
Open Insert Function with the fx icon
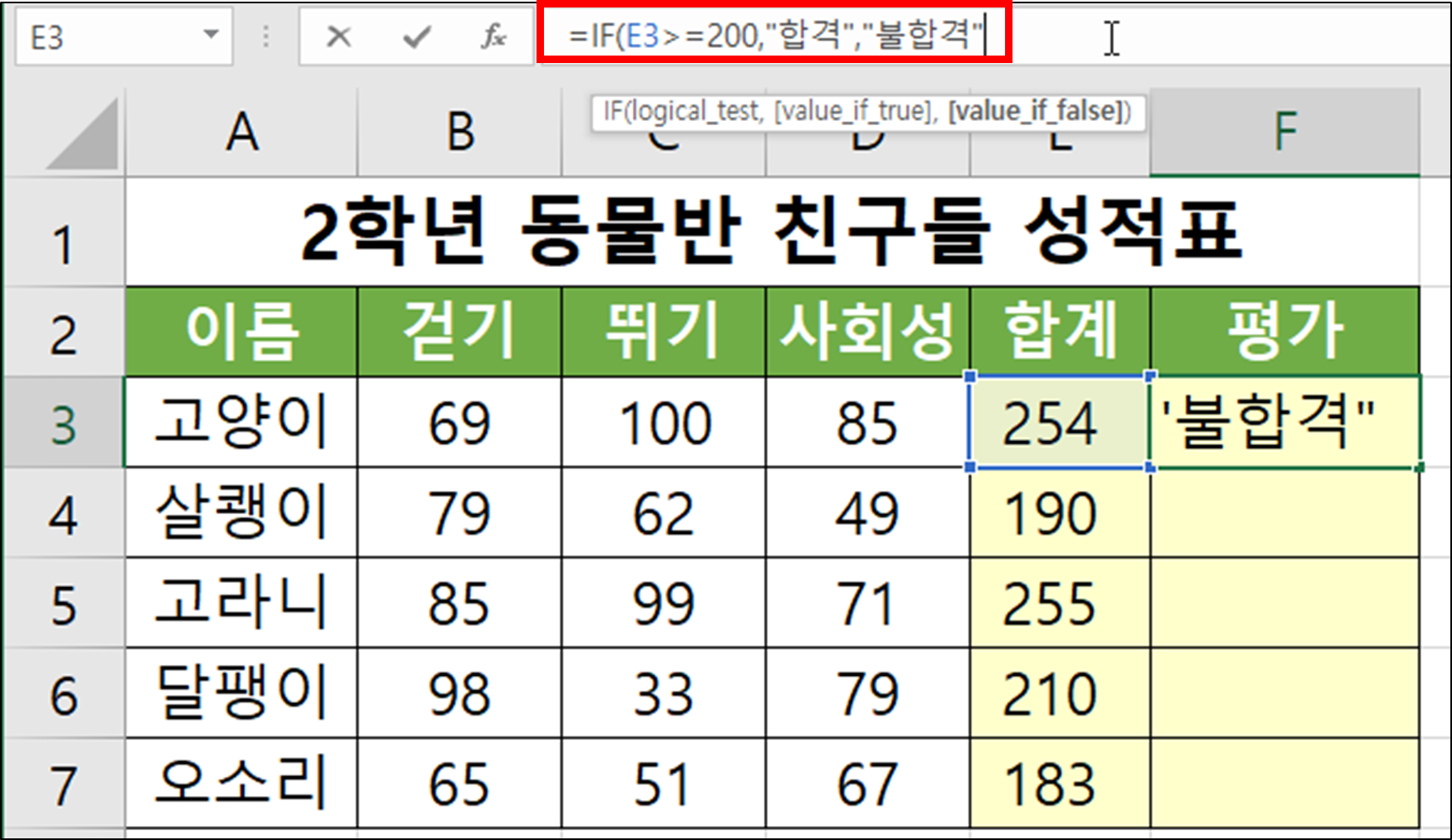pyautogui.click(x=493, y=36)
